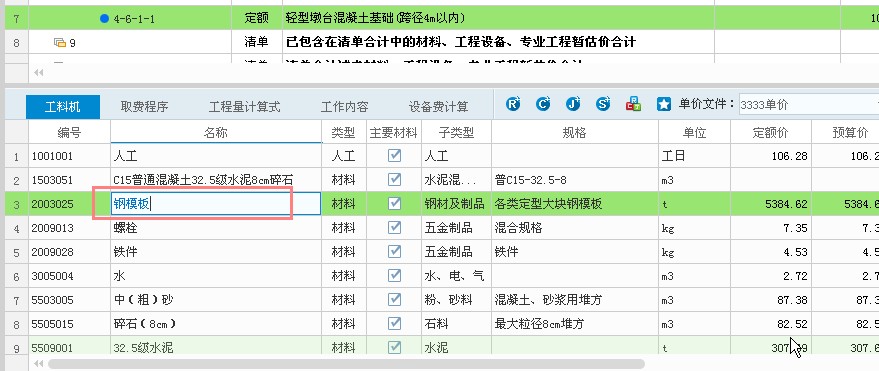Toggle main material checkbox for 32.5级水泥
Image resolution: width=879 pixels, height=371 pixels.
click(395, 347)
